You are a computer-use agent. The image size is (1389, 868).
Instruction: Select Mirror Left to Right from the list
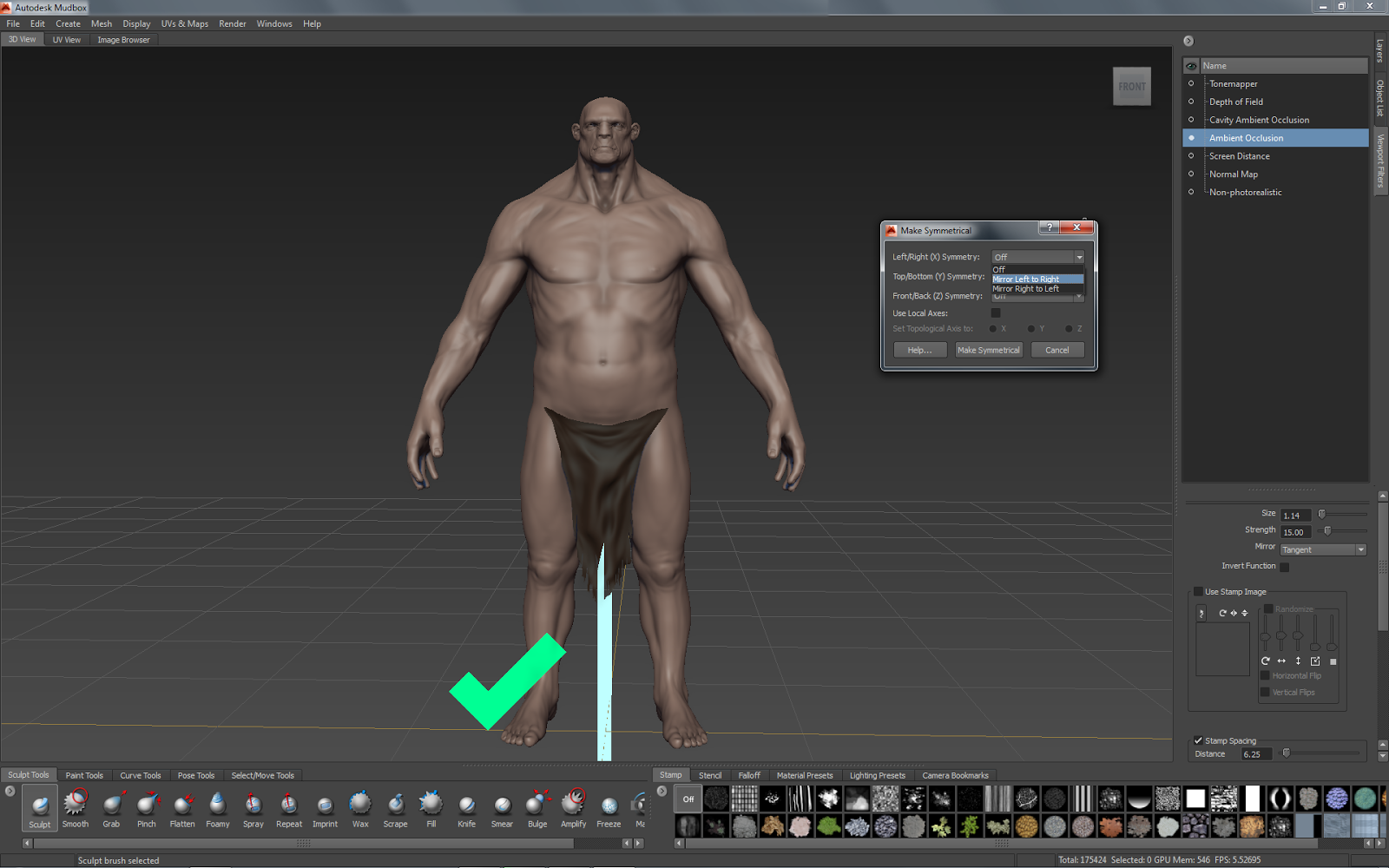click(1037, 279)
